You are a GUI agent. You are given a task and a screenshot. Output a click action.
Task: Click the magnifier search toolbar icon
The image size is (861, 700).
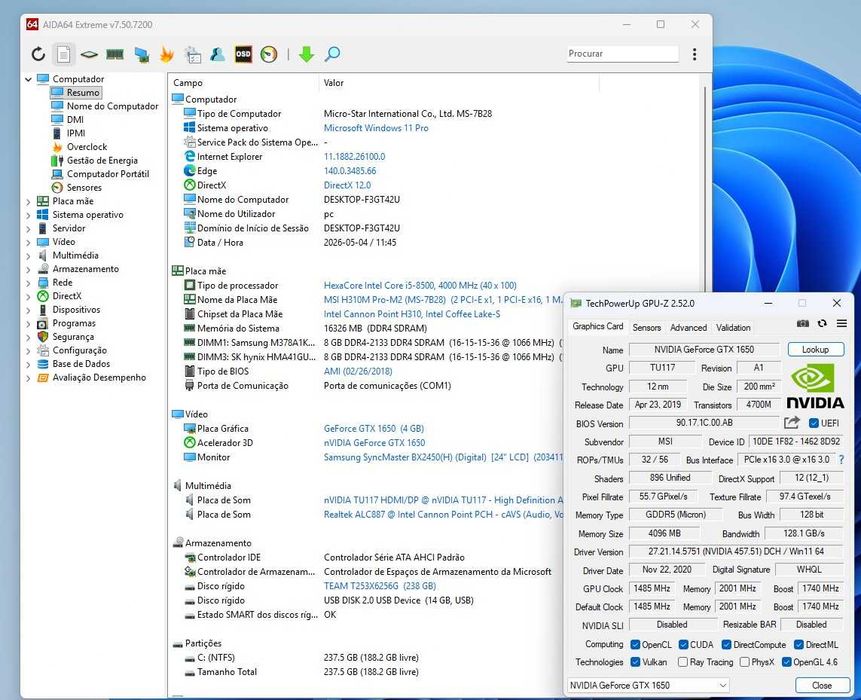click(x=333, y=54)
